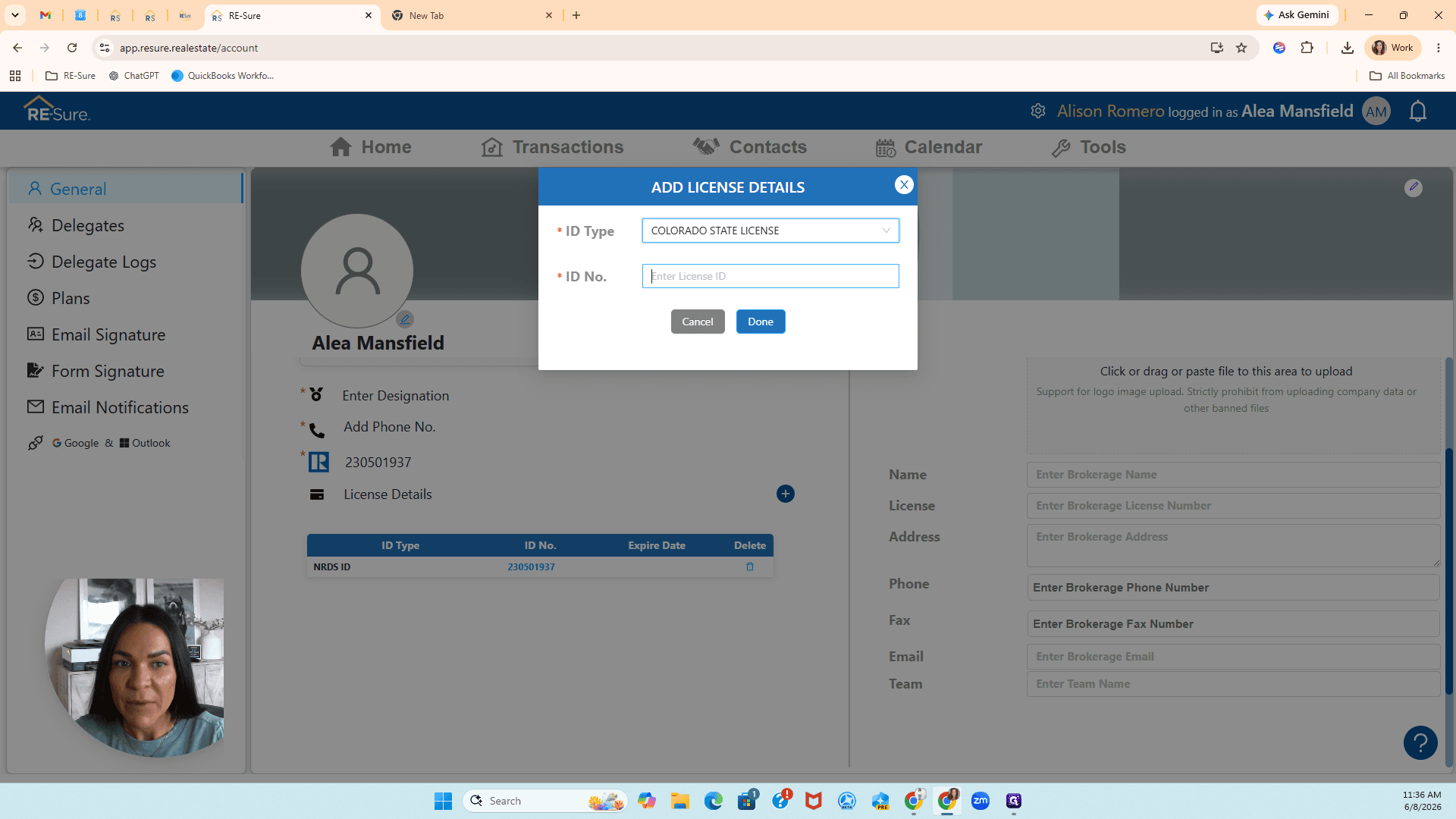Image resolution: width=1456 pixels, height=819 pixels.
Task: Delete the NRDS ID license row
Action: 750,566
